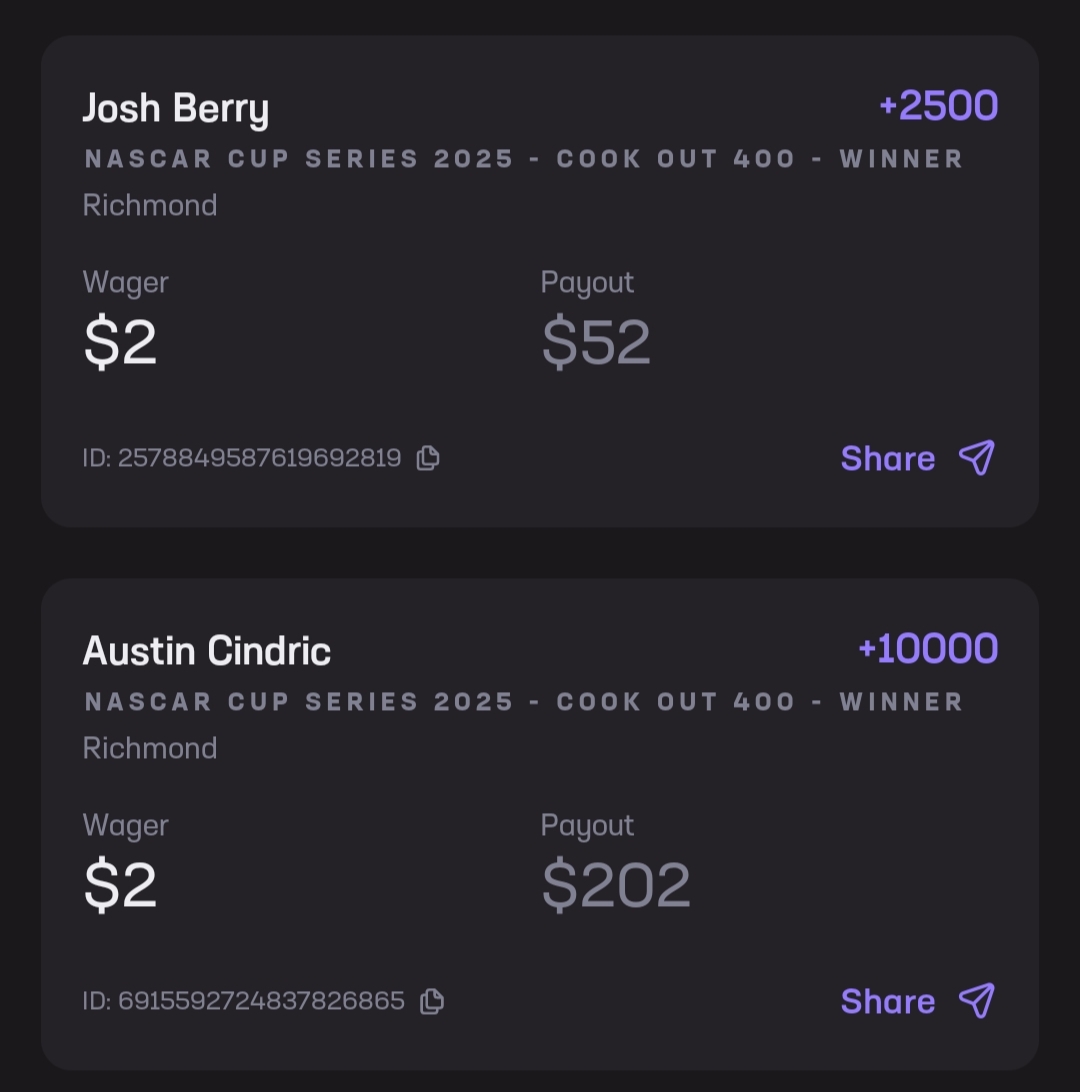This screenshot has height=1092, width=1080.
Task: Click paper plane icon on Austin Cindric bet
Action: 977,1001
